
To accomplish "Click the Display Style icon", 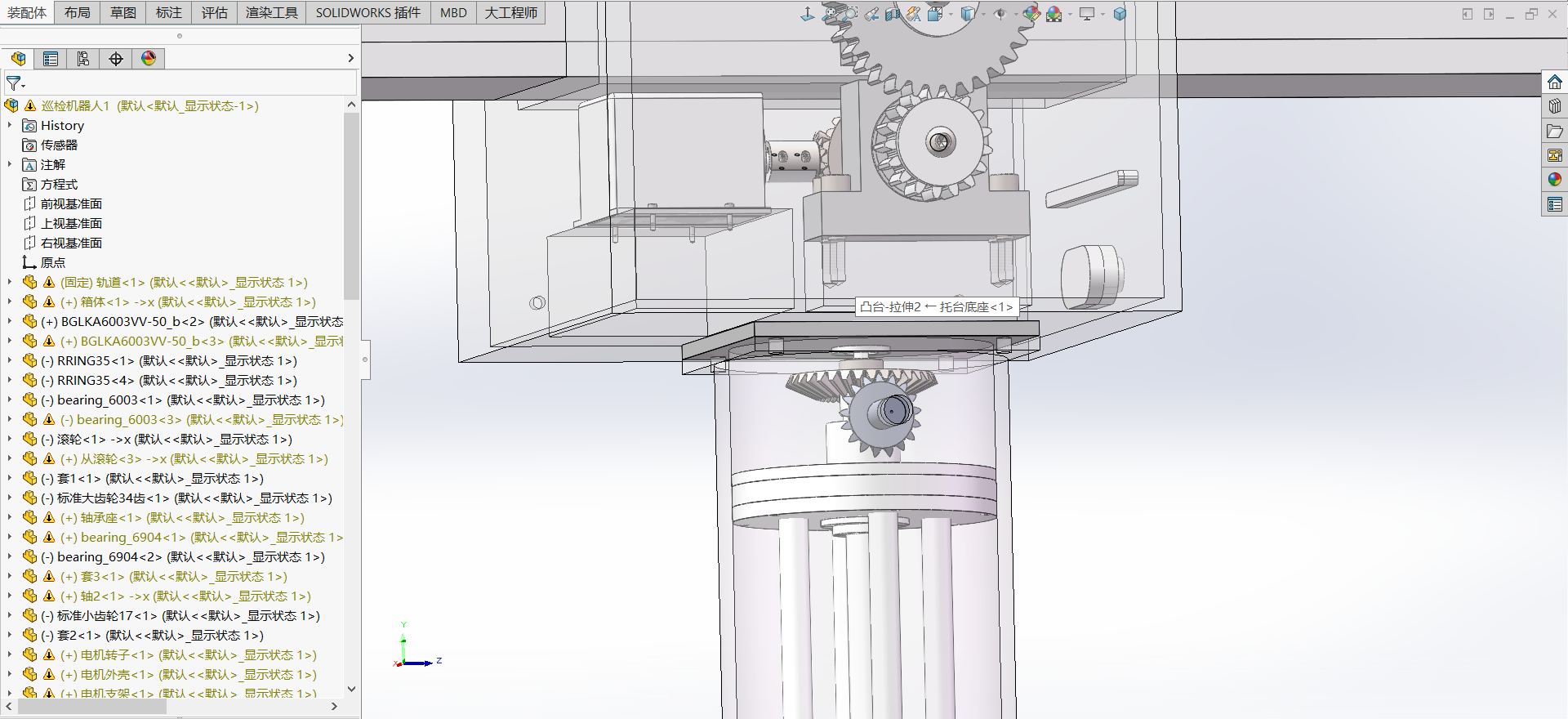I will point(968,14).
